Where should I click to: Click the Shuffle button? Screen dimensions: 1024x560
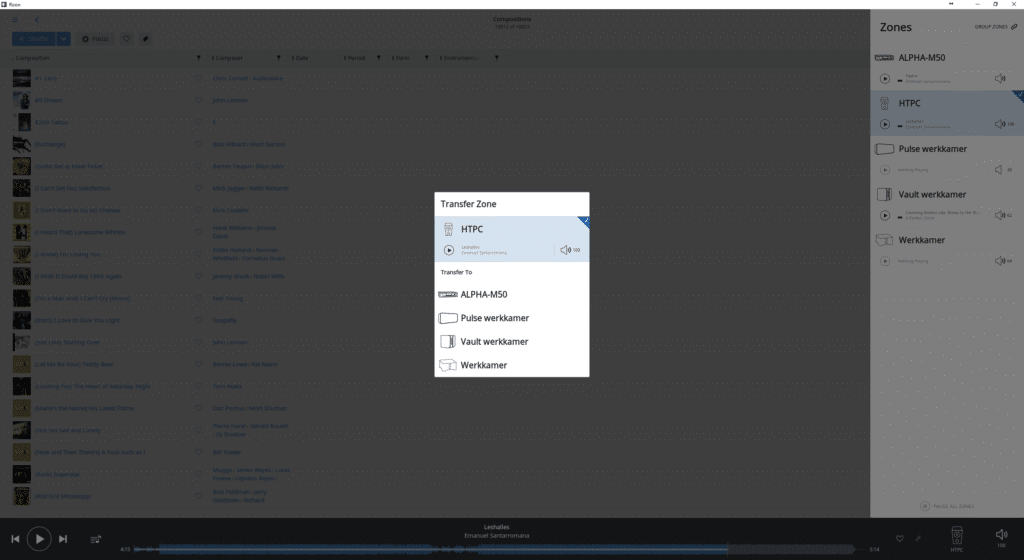coord(33,39)
